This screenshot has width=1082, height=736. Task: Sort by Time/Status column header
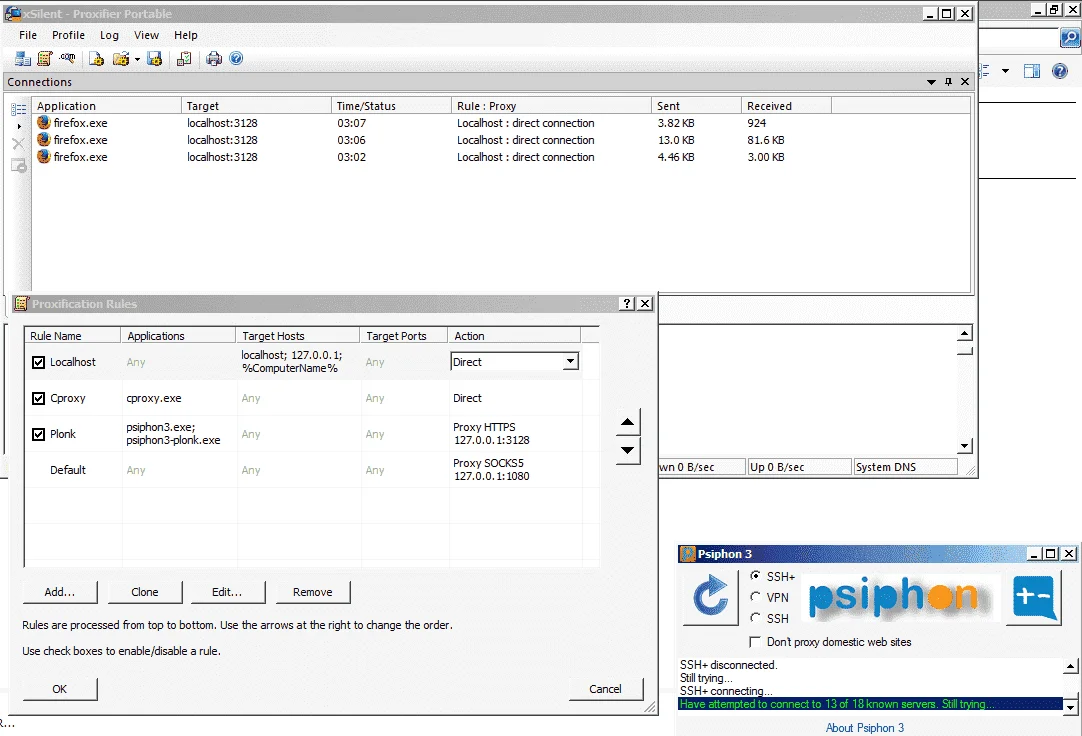(391, 106)
